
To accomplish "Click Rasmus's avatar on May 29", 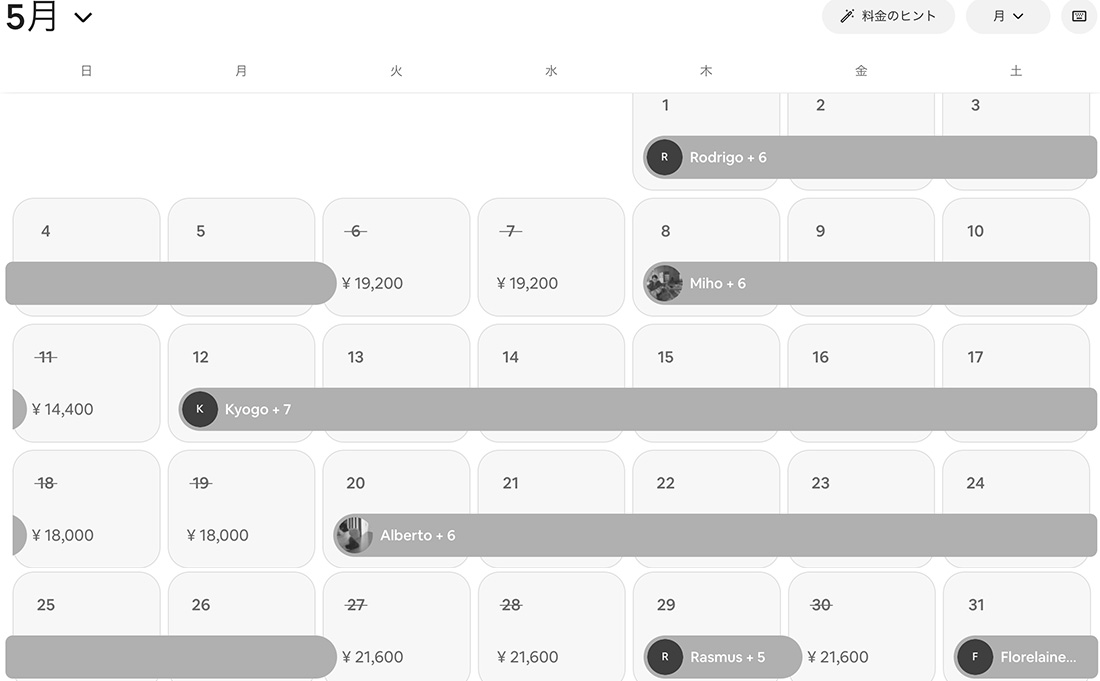I will (x=664, y=657).
